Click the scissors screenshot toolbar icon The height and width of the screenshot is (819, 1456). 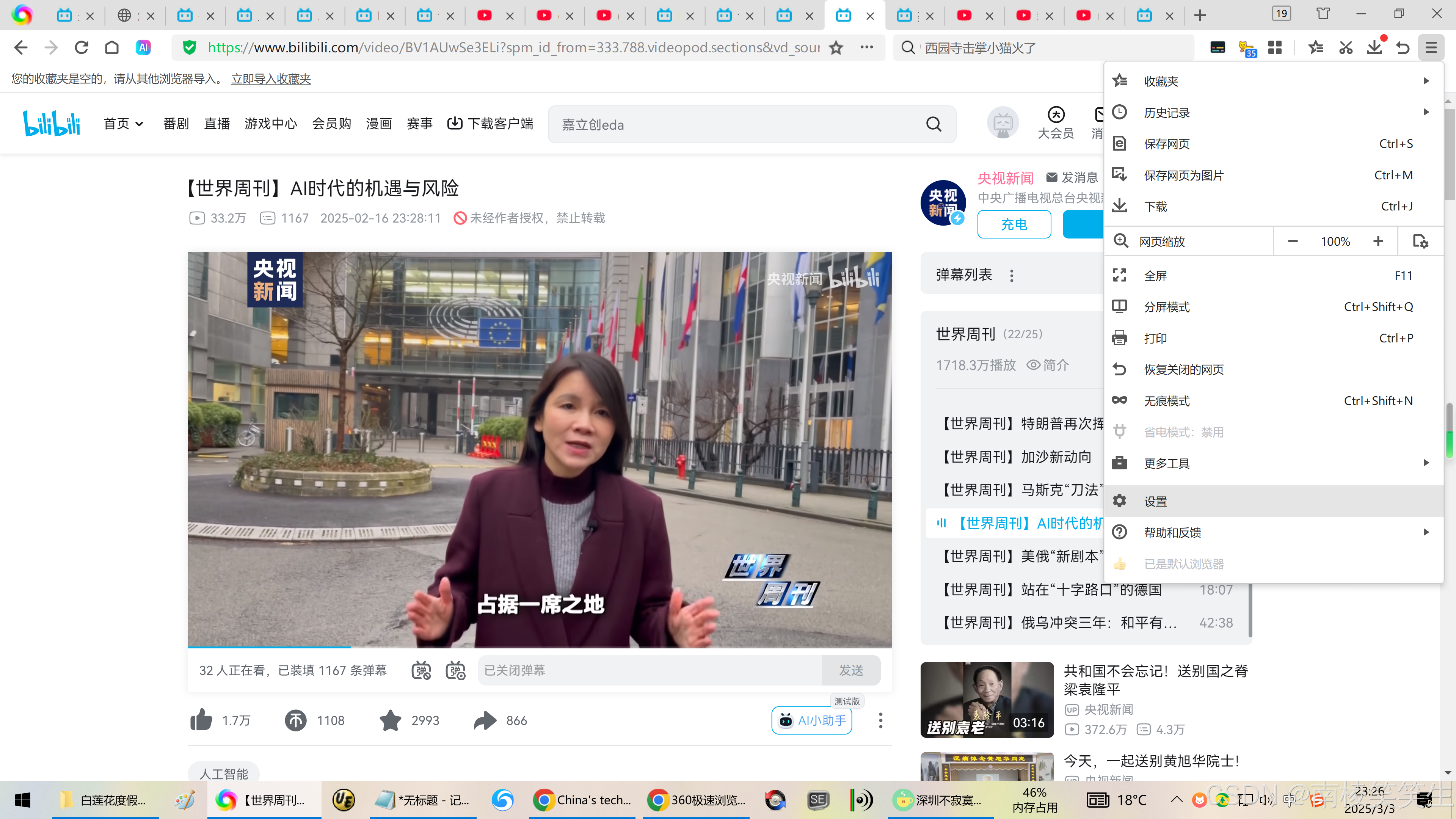[x=1345, y=47]
